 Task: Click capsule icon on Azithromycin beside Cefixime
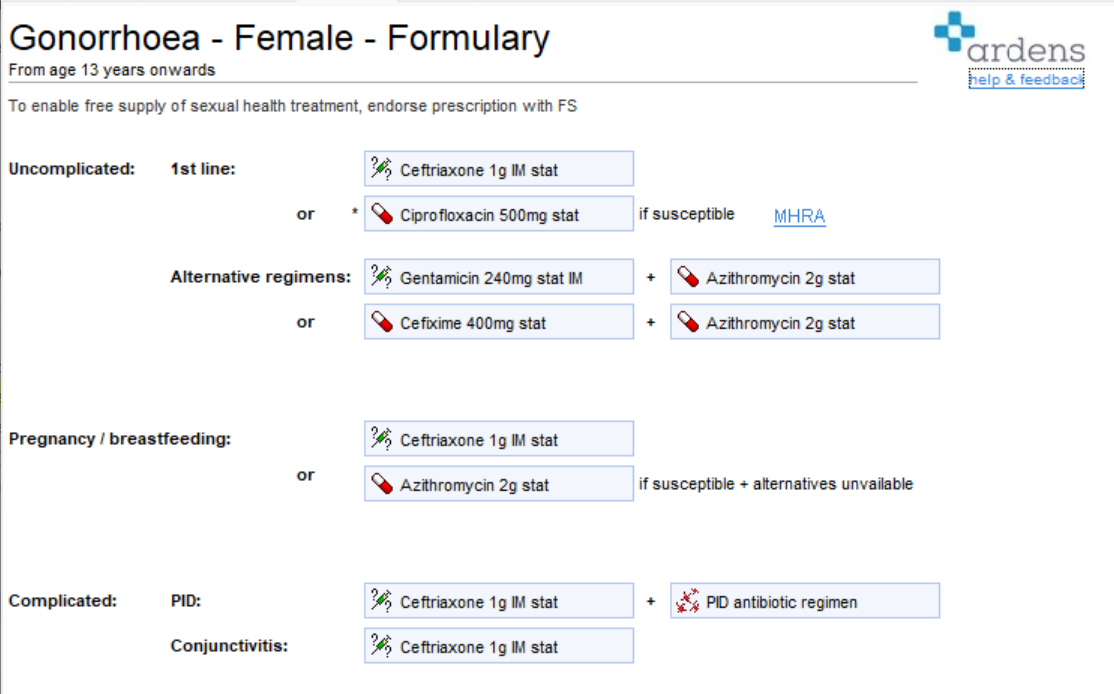pyautogui.click(x=688, y=322)
